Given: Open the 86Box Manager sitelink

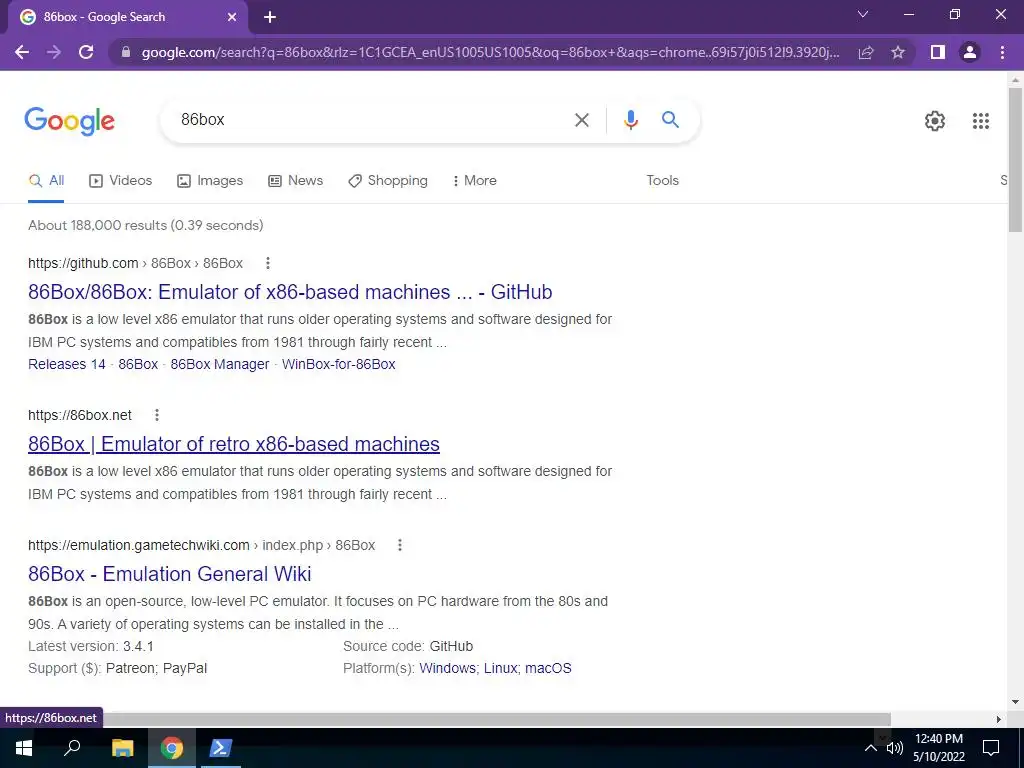Looking at the screenshot, I should click(x=219, y=364).
